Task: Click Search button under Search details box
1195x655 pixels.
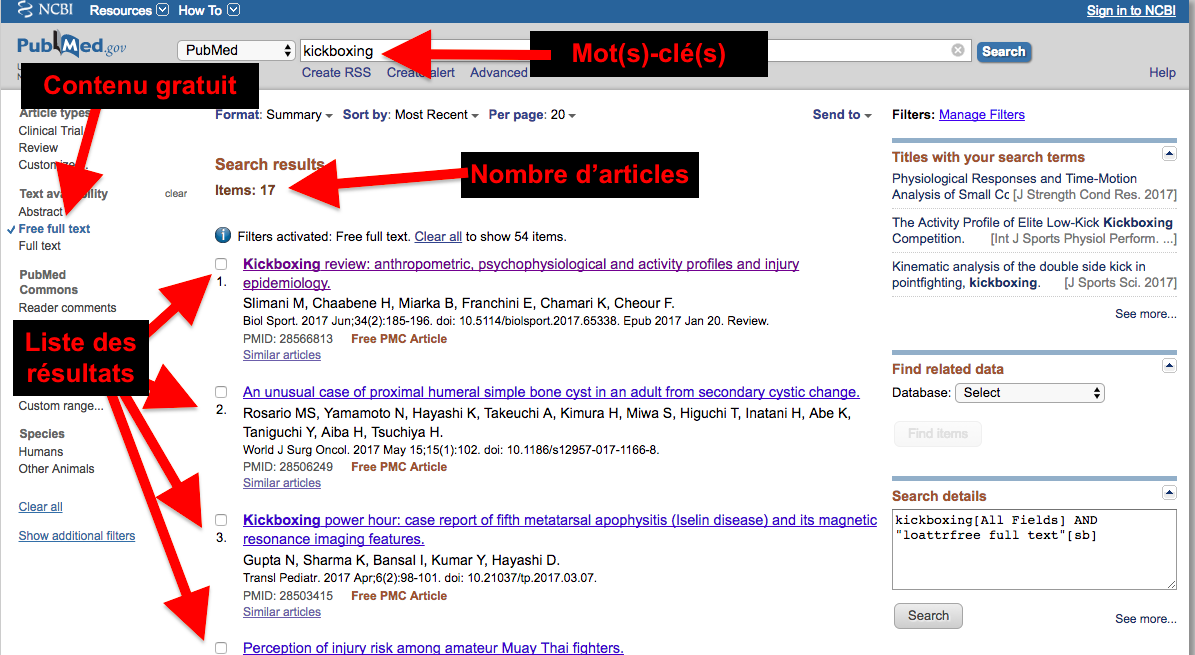Action: click(928, 615)
